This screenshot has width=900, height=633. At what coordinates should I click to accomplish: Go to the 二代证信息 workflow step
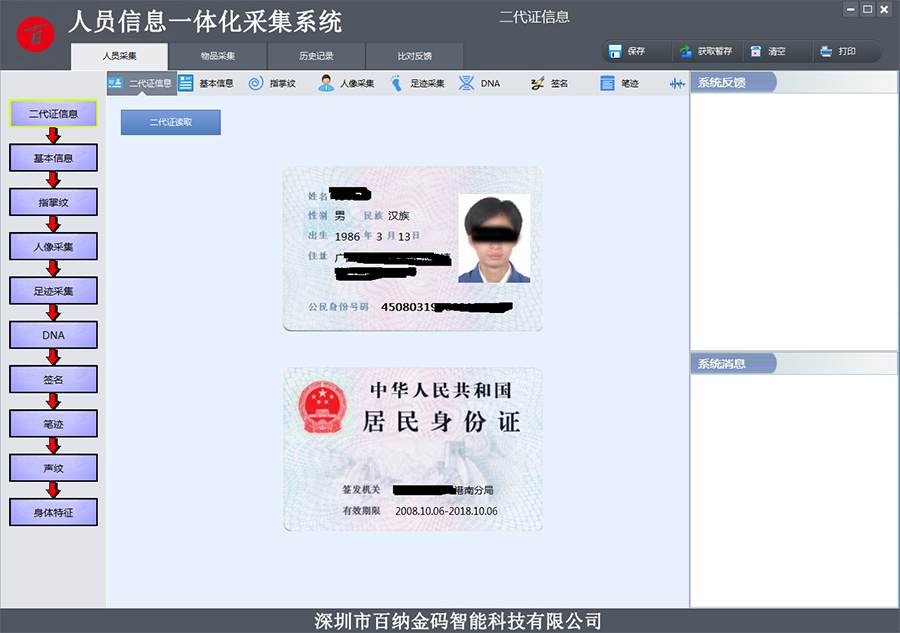coord(53,114)
